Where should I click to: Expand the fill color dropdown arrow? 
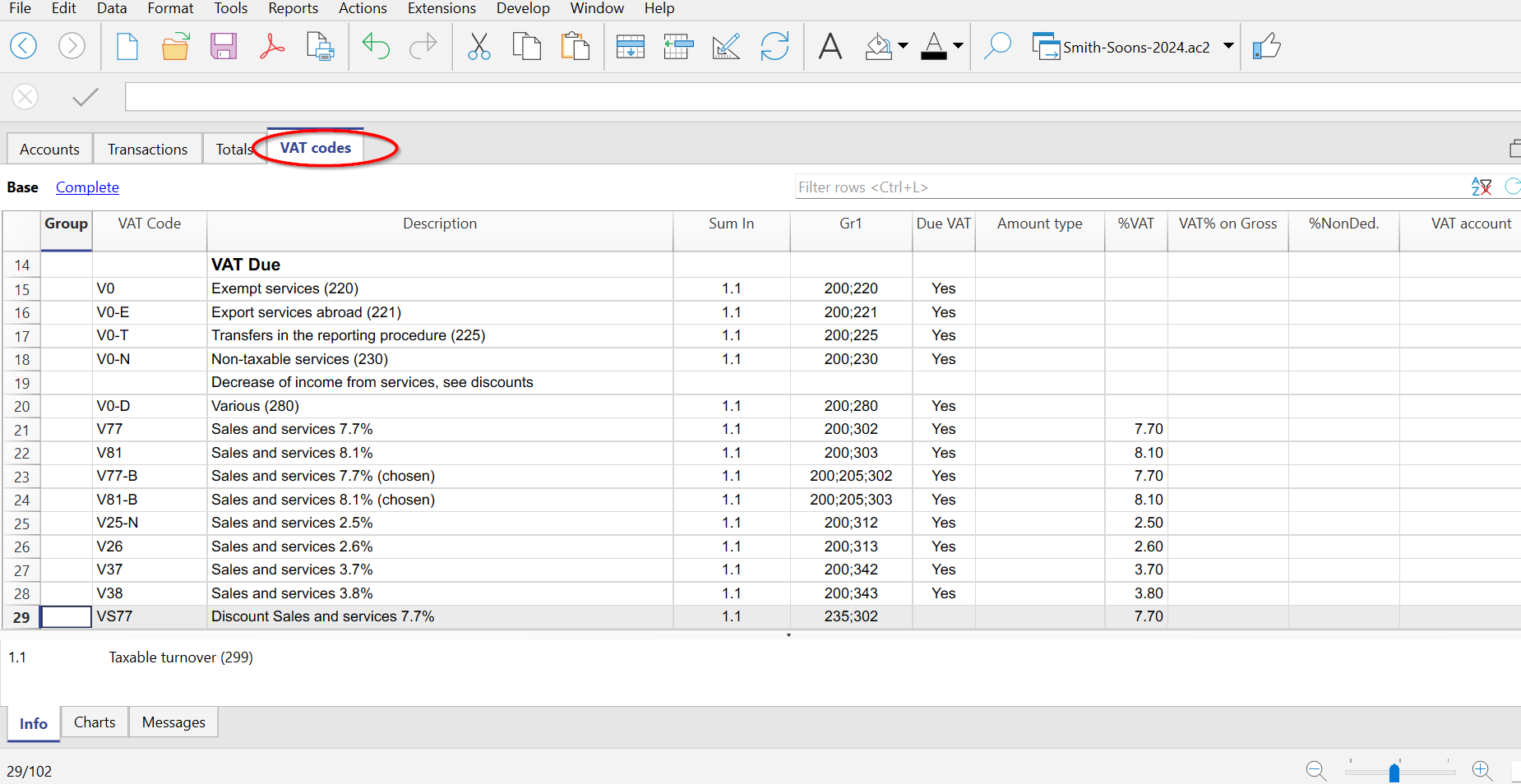pyautogui.click(x=903, y=46)
